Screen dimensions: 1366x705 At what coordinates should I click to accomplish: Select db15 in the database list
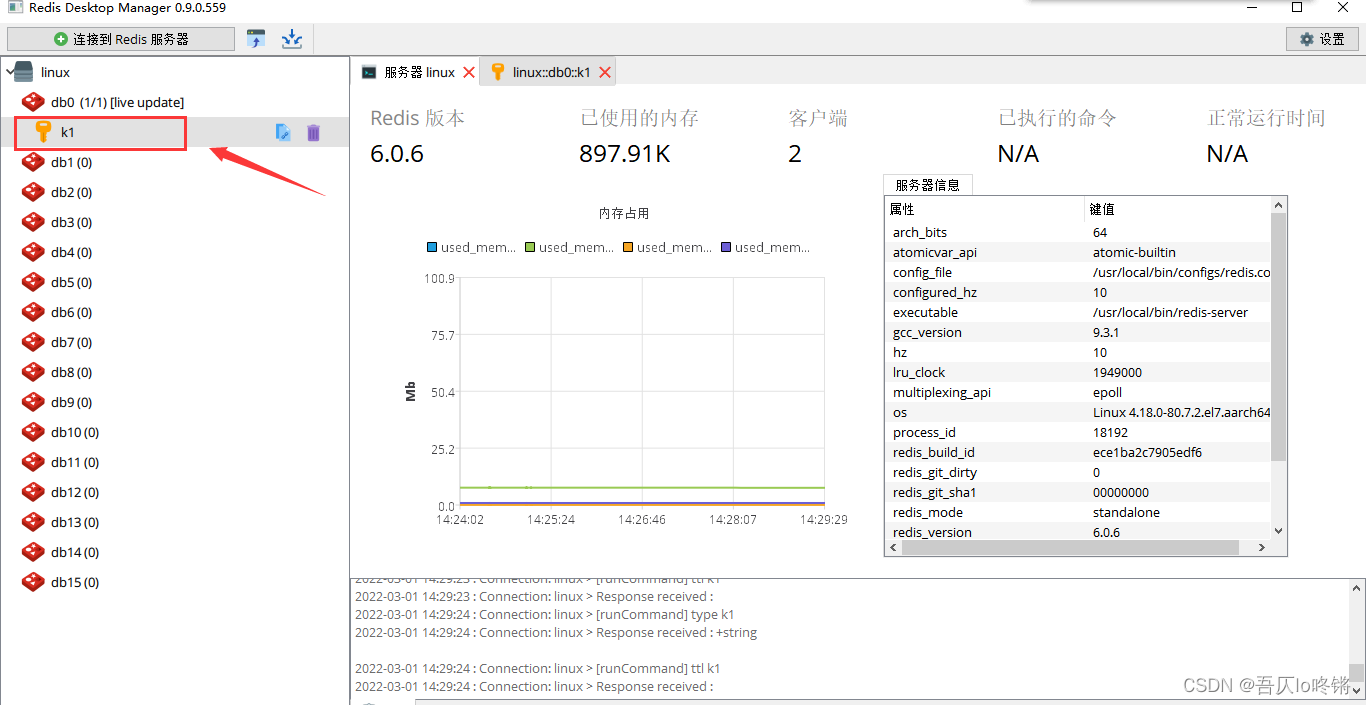(74, 582)
